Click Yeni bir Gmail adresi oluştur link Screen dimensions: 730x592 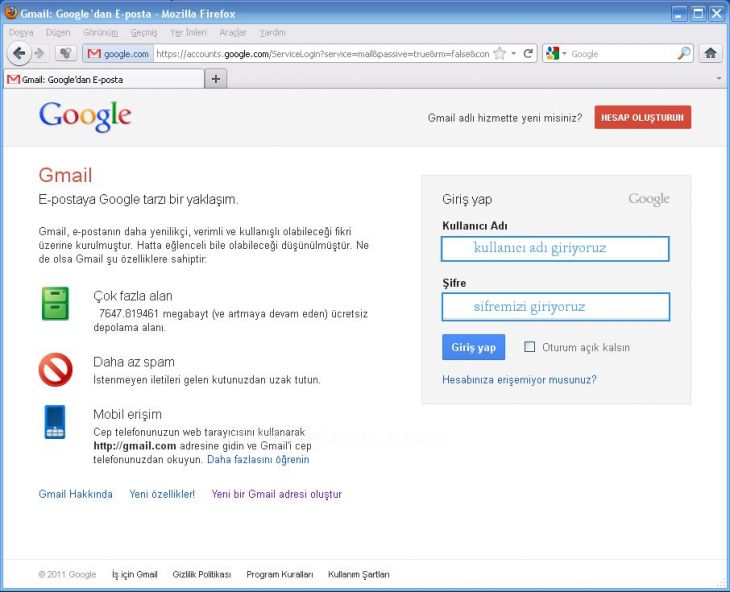click(x=277, y=494)
